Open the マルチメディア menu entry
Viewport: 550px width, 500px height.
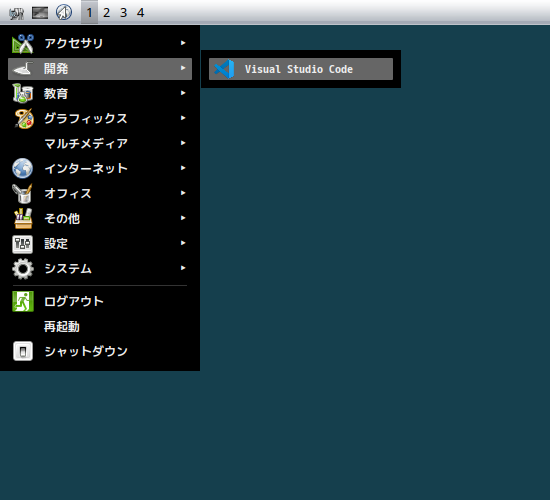click(x=100, y=144)
